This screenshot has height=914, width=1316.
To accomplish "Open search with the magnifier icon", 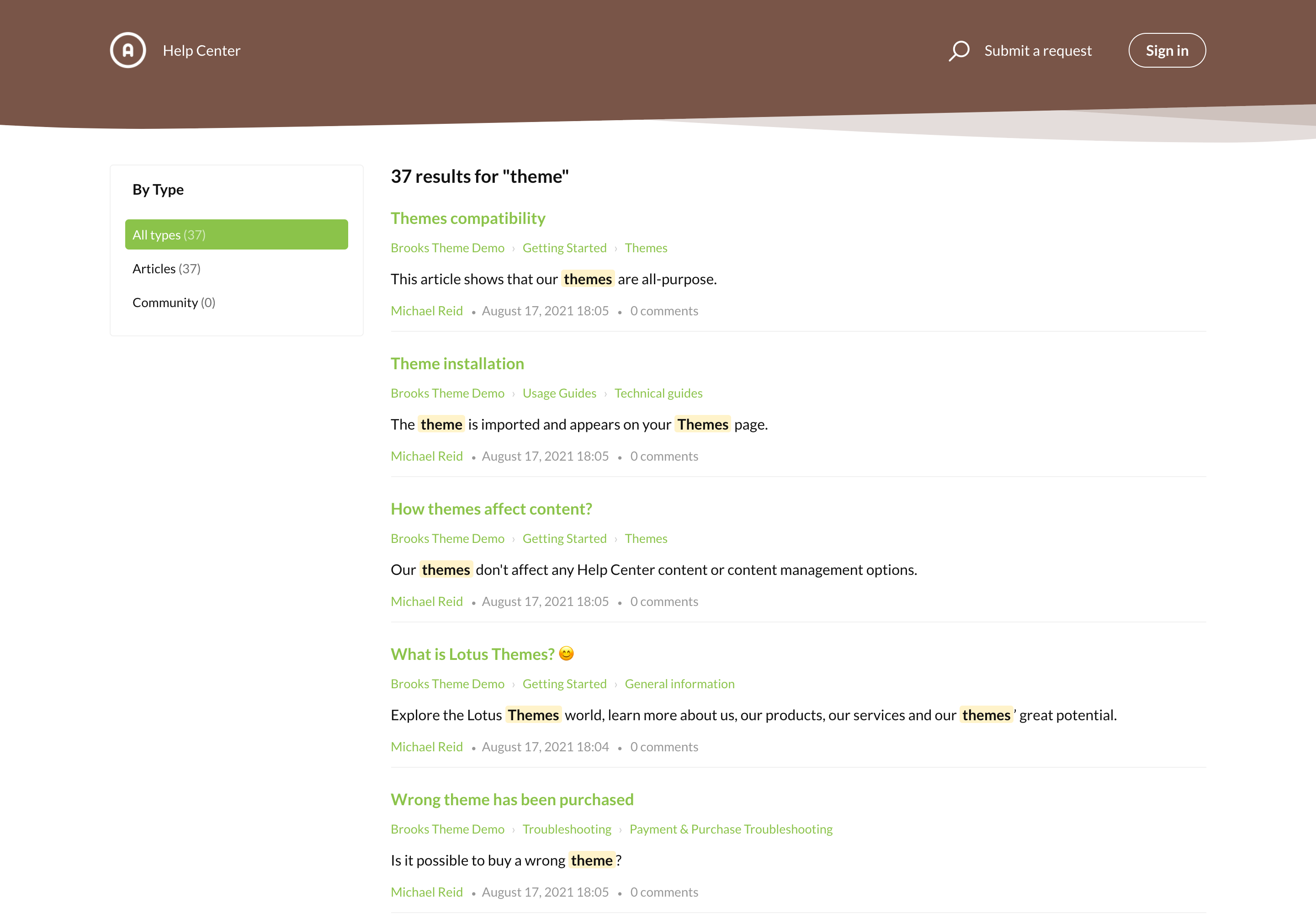I will 959,50.
